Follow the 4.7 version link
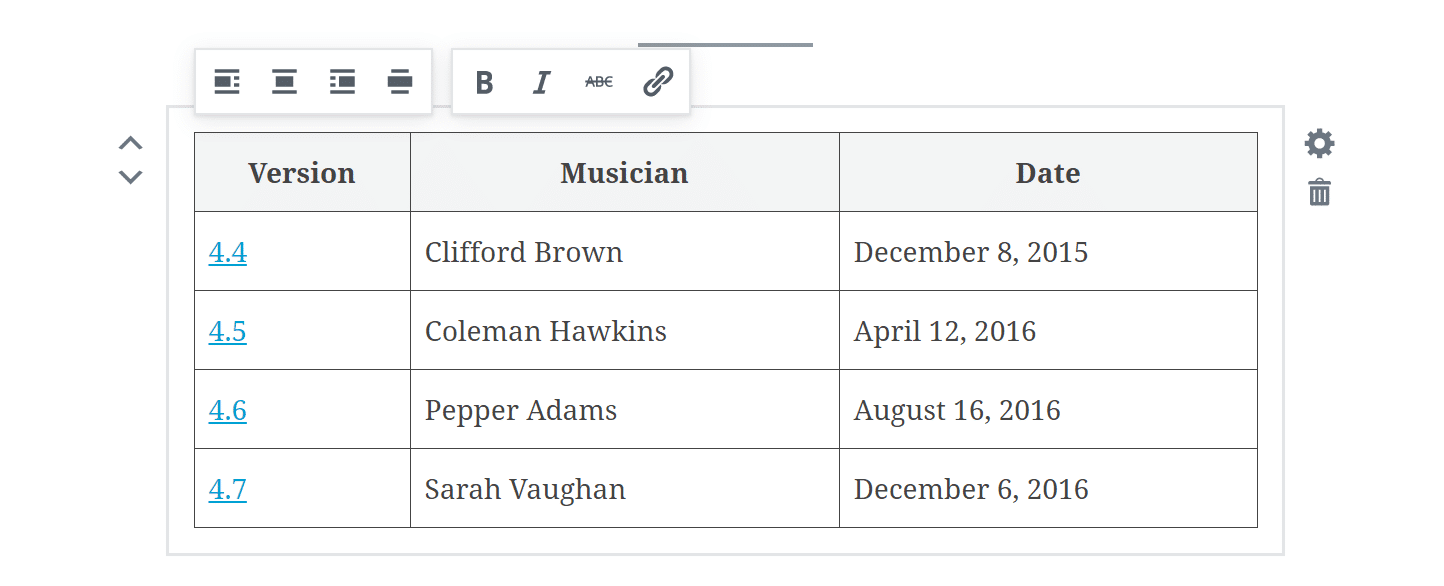The height and width of the screenshot is (586, 1444). (227, 489)
